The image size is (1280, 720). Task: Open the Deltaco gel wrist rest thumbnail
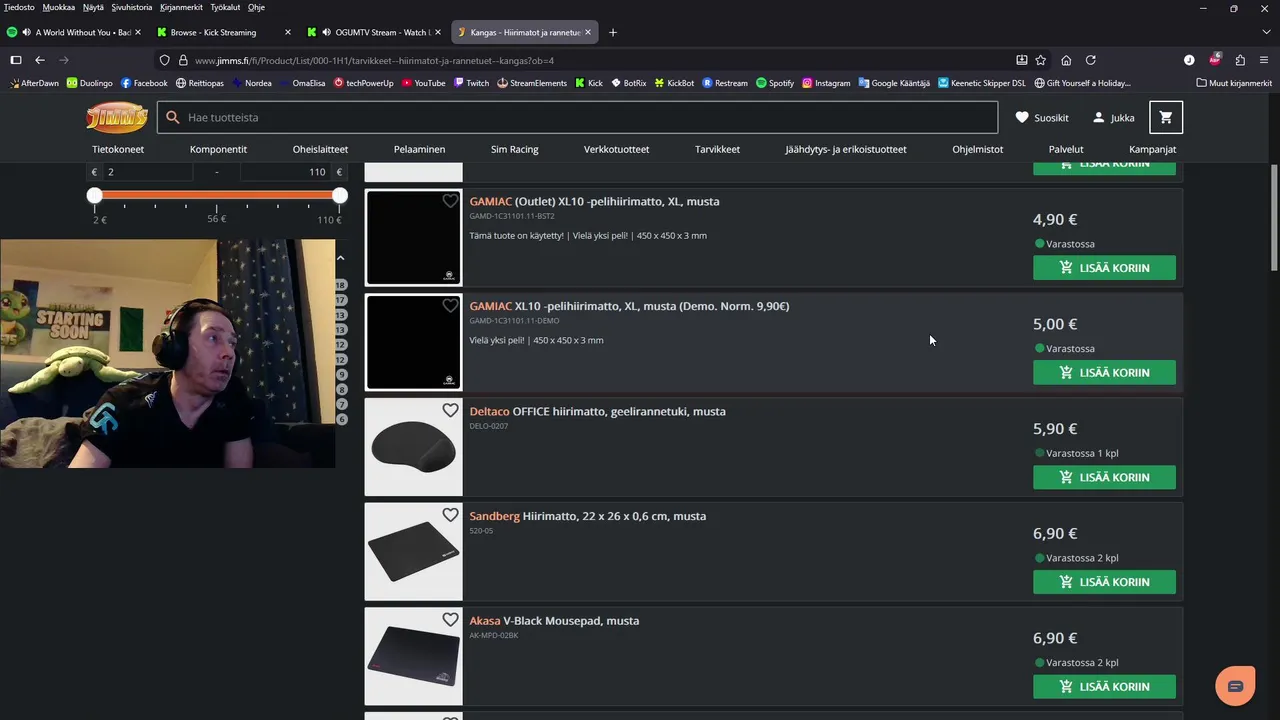coord(414,447)
